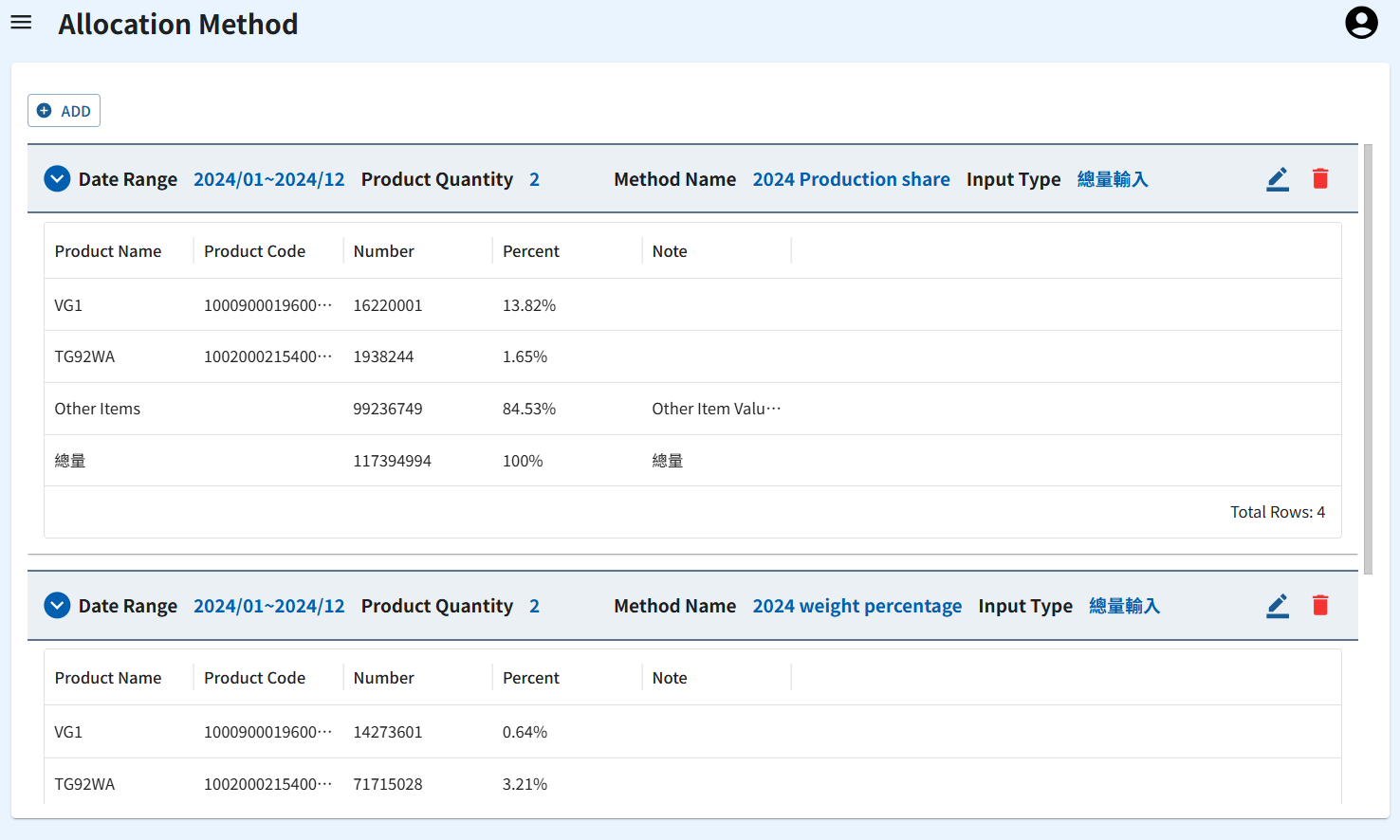
Task: Click the Note header in second table
Action: coord(670,678)
